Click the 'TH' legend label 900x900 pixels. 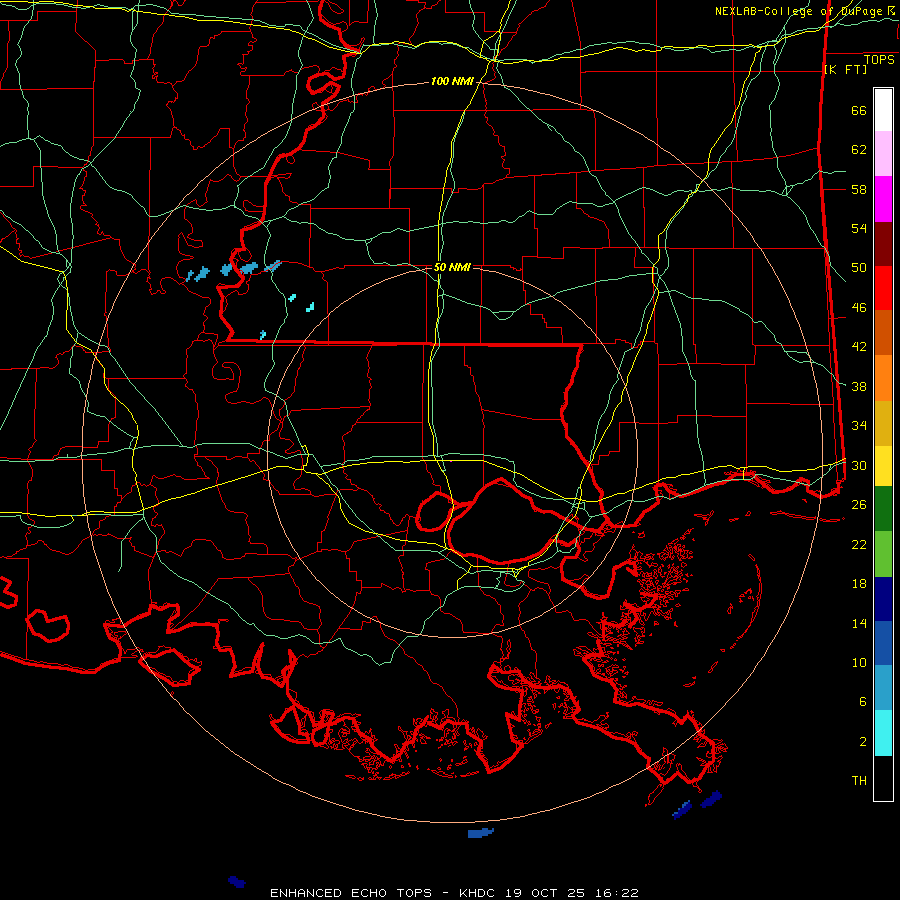coord(859,781)
